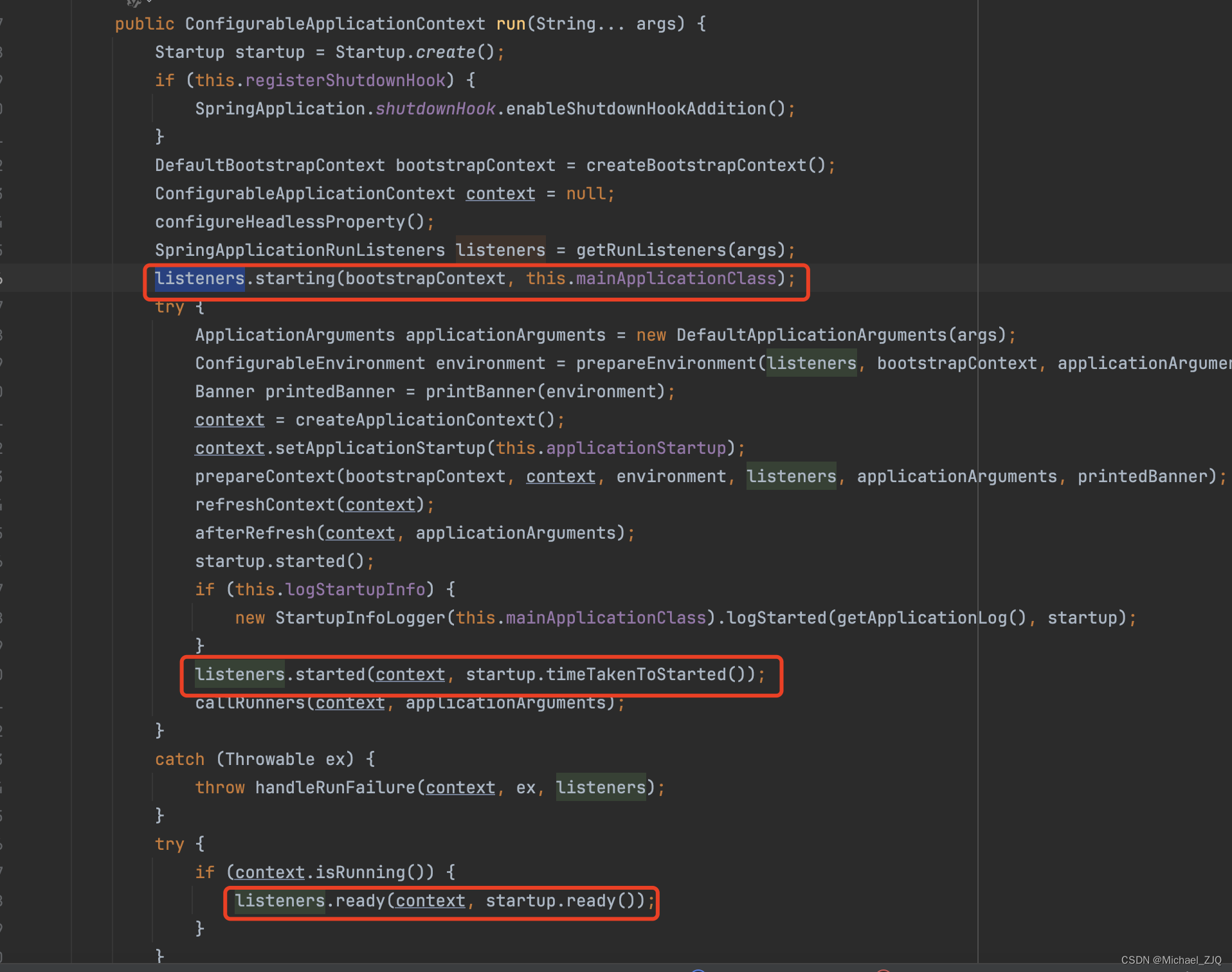Click the createApplicationContext() call
1232x972 pixels.
coord(425,420)
